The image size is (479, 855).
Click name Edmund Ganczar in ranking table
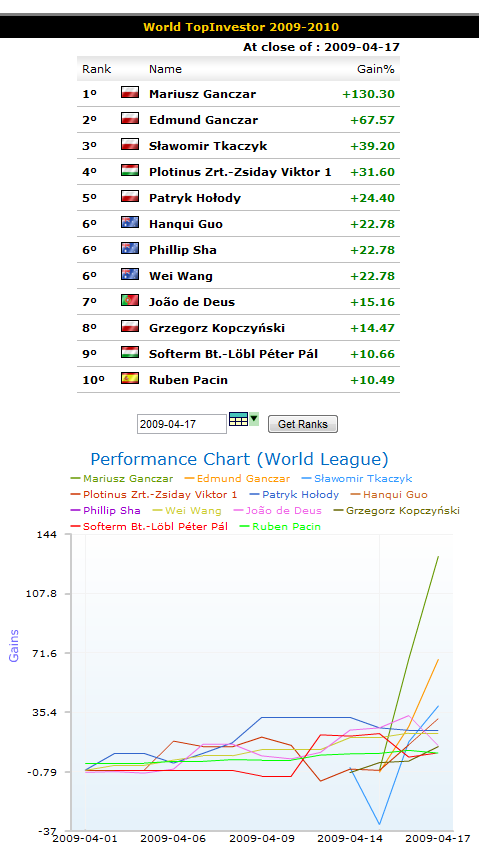(x=203, y=120)
